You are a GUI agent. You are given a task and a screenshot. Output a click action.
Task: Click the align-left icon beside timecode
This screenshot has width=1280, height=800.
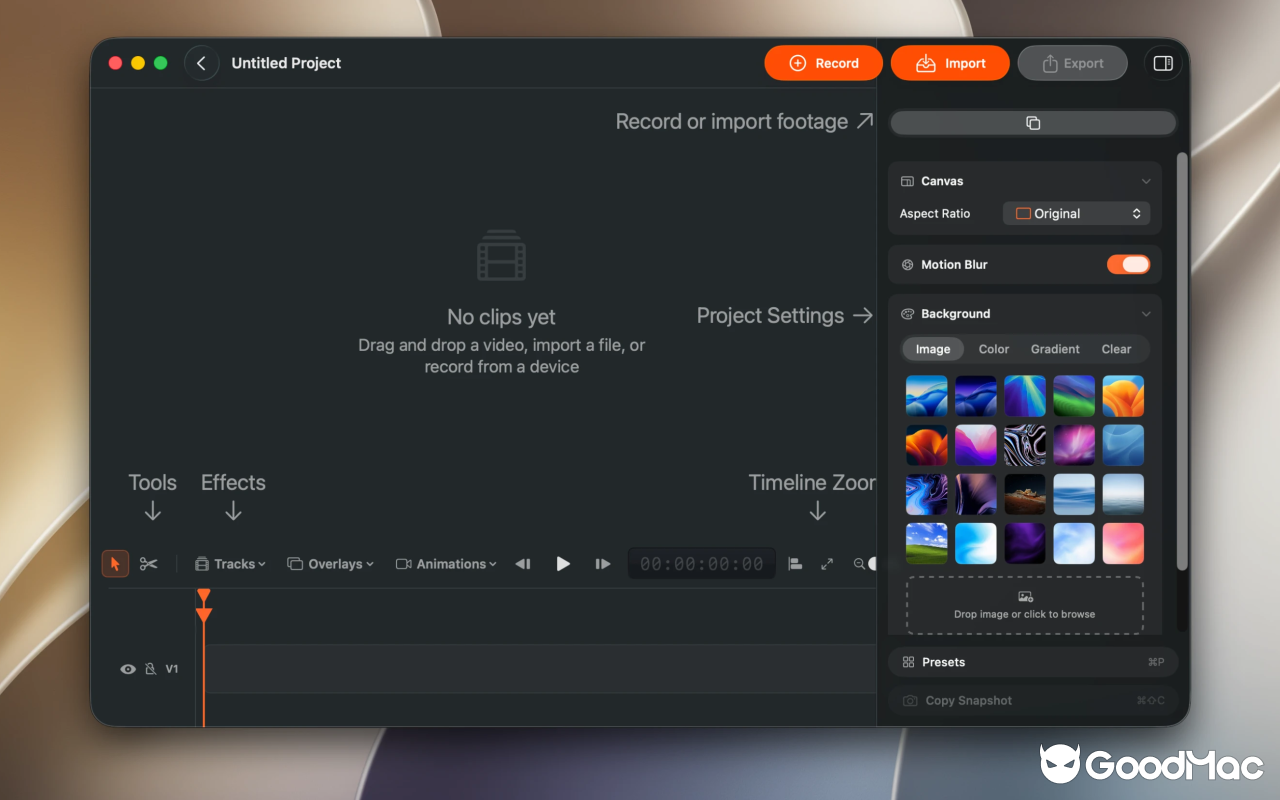tap(796, 564)
